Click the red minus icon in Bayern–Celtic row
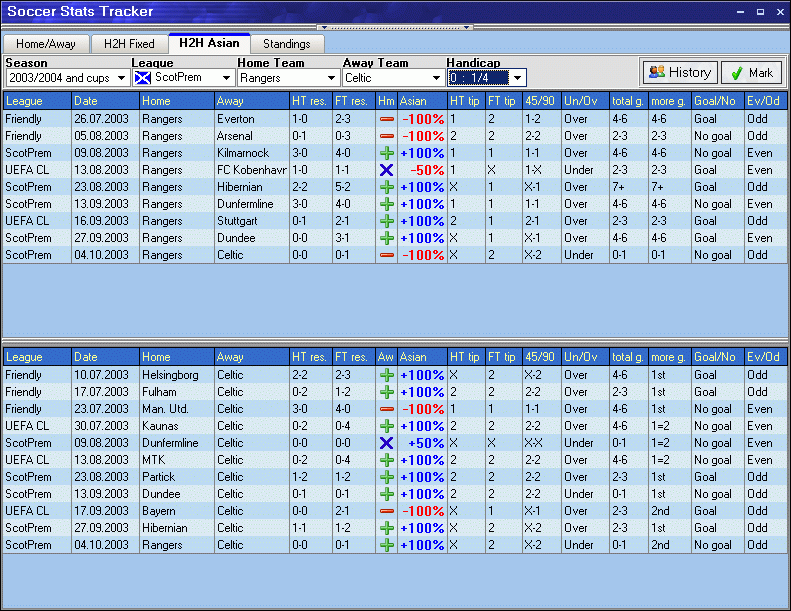Viewport: 791px width, 611px height. 386,511
